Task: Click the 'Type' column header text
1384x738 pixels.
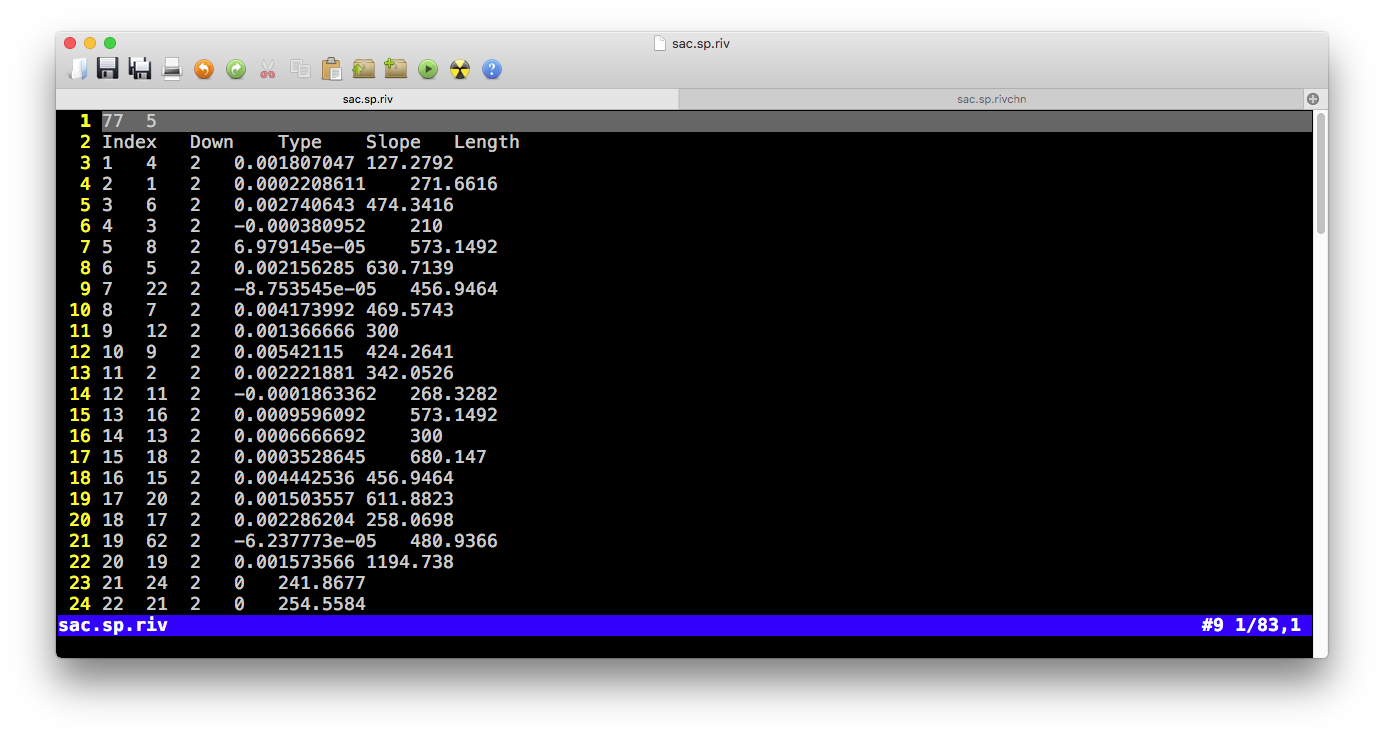Action: click(300, 142)
